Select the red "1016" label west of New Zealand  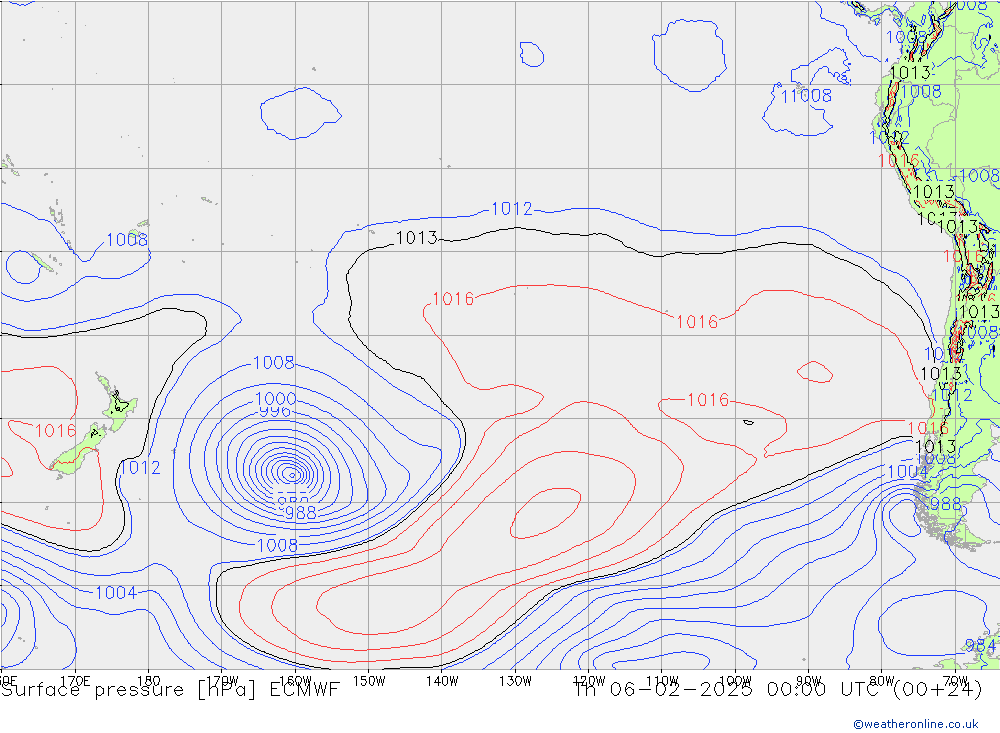pyautogui.click(x=55, y=431)
